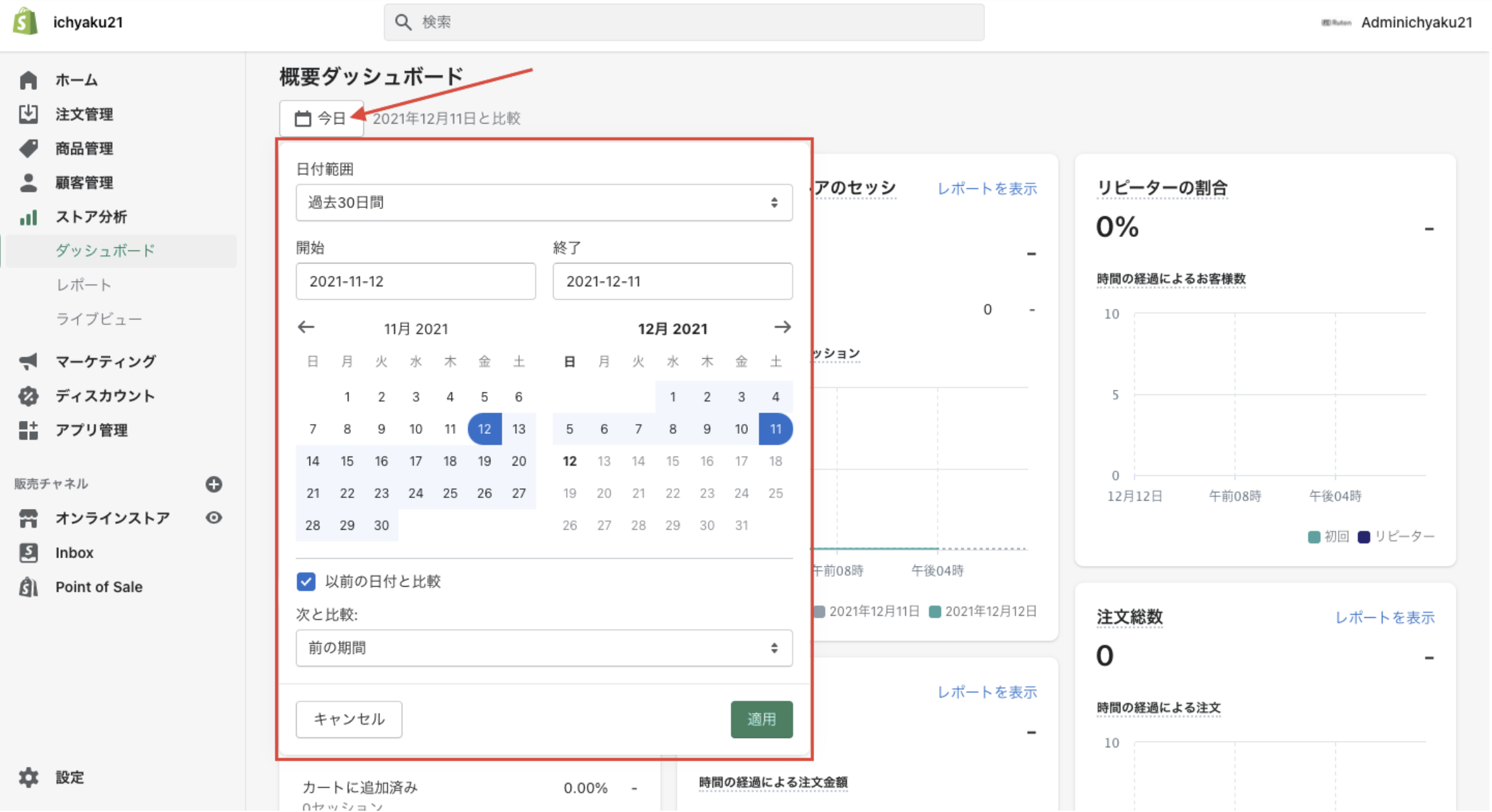The height and width of the screenshot is (812, 1492).
Task: Click the marketing megaphone icon
Action: pyautogui.click(x=28, y=361)
